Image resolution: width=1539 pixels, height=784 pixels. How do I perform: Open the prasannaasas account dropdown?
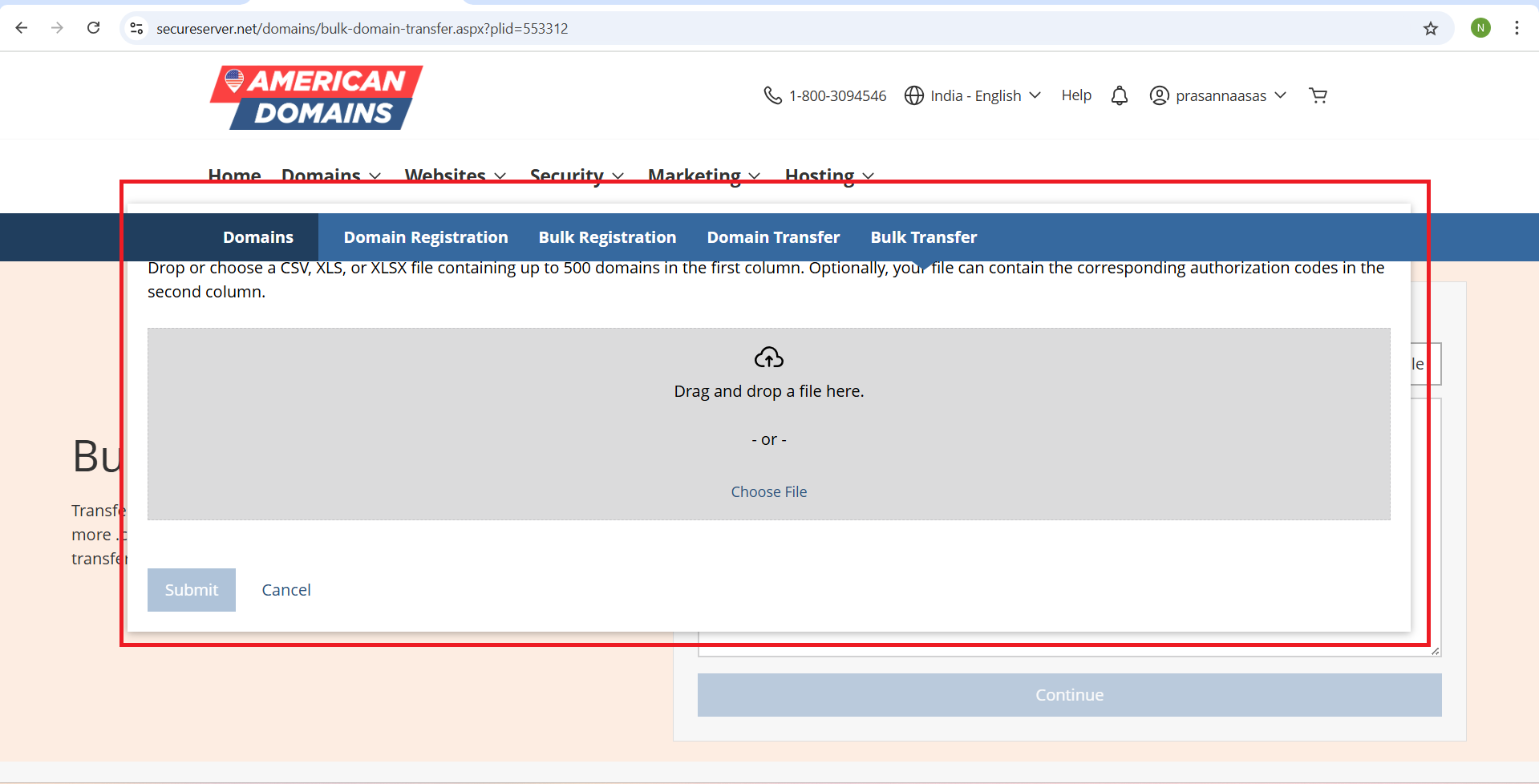(x=1218, y=95)
